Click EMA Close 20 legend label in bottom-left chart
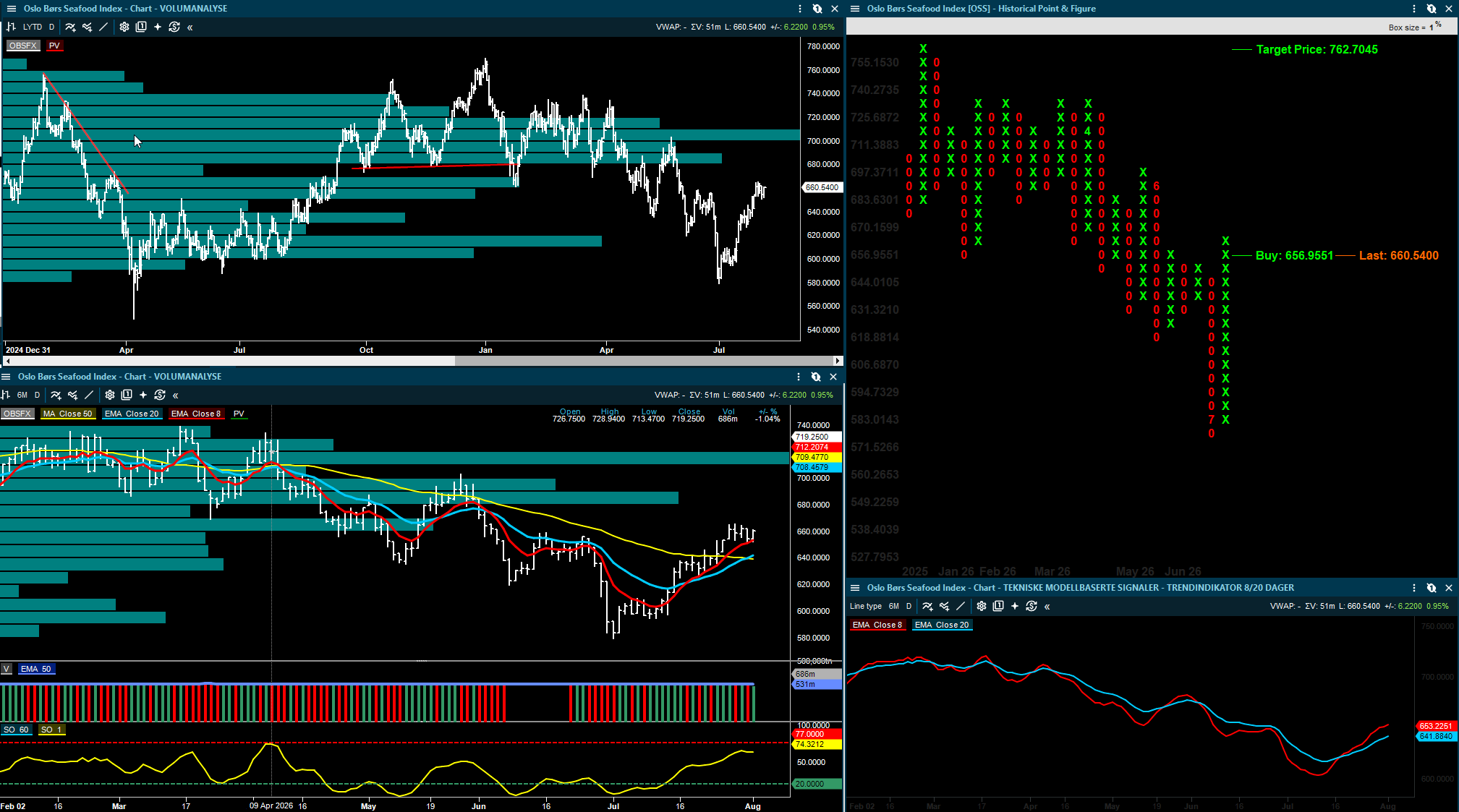Image resolution: width=1459 pixels, height=812 pixels. (132, 414)
